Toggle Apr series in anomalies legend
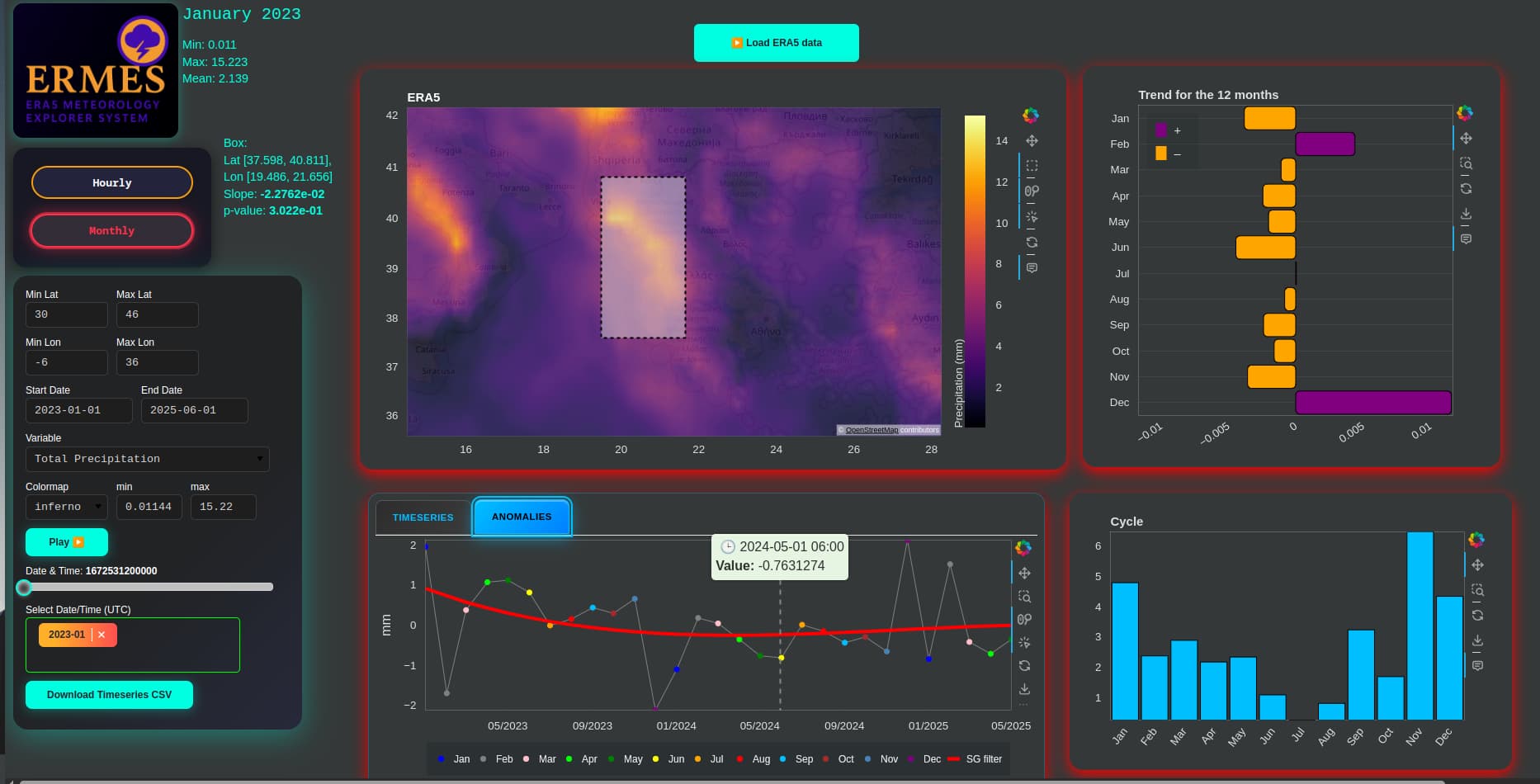 pyautogui.click(x=581, y=759)
